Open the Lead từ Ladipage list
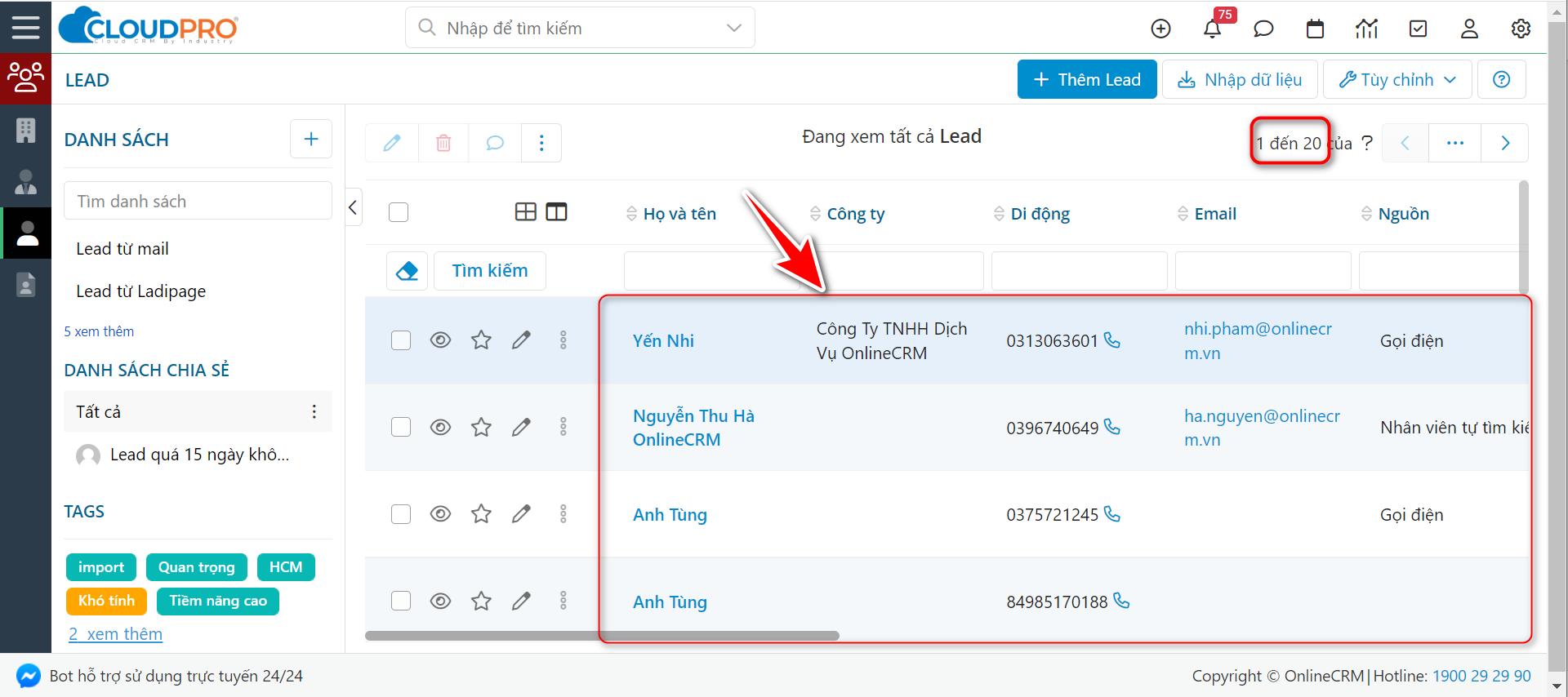Image resolution: width=1568 pixels, height=697 pixels. point(140,291)
